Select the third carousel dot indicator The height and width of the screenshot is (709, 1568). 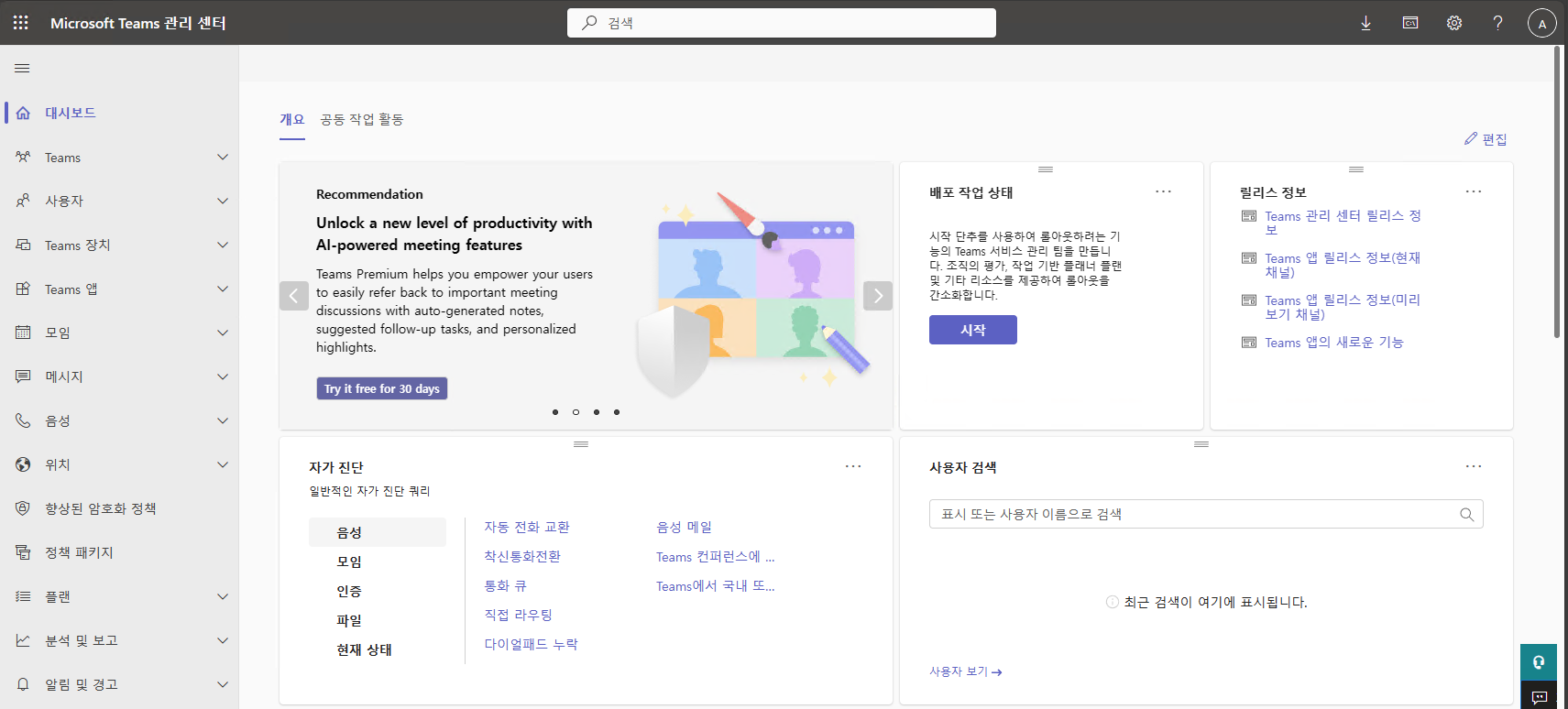tap(597, 412)
